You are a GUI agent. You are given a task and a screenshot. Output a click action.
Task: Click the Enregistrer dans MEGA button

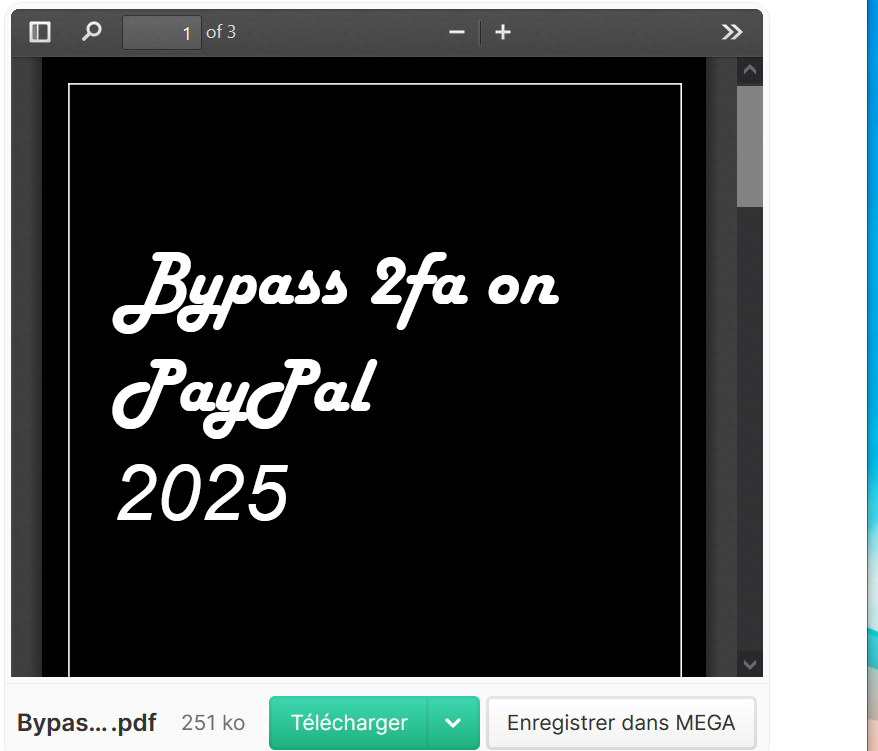(622, 722)
